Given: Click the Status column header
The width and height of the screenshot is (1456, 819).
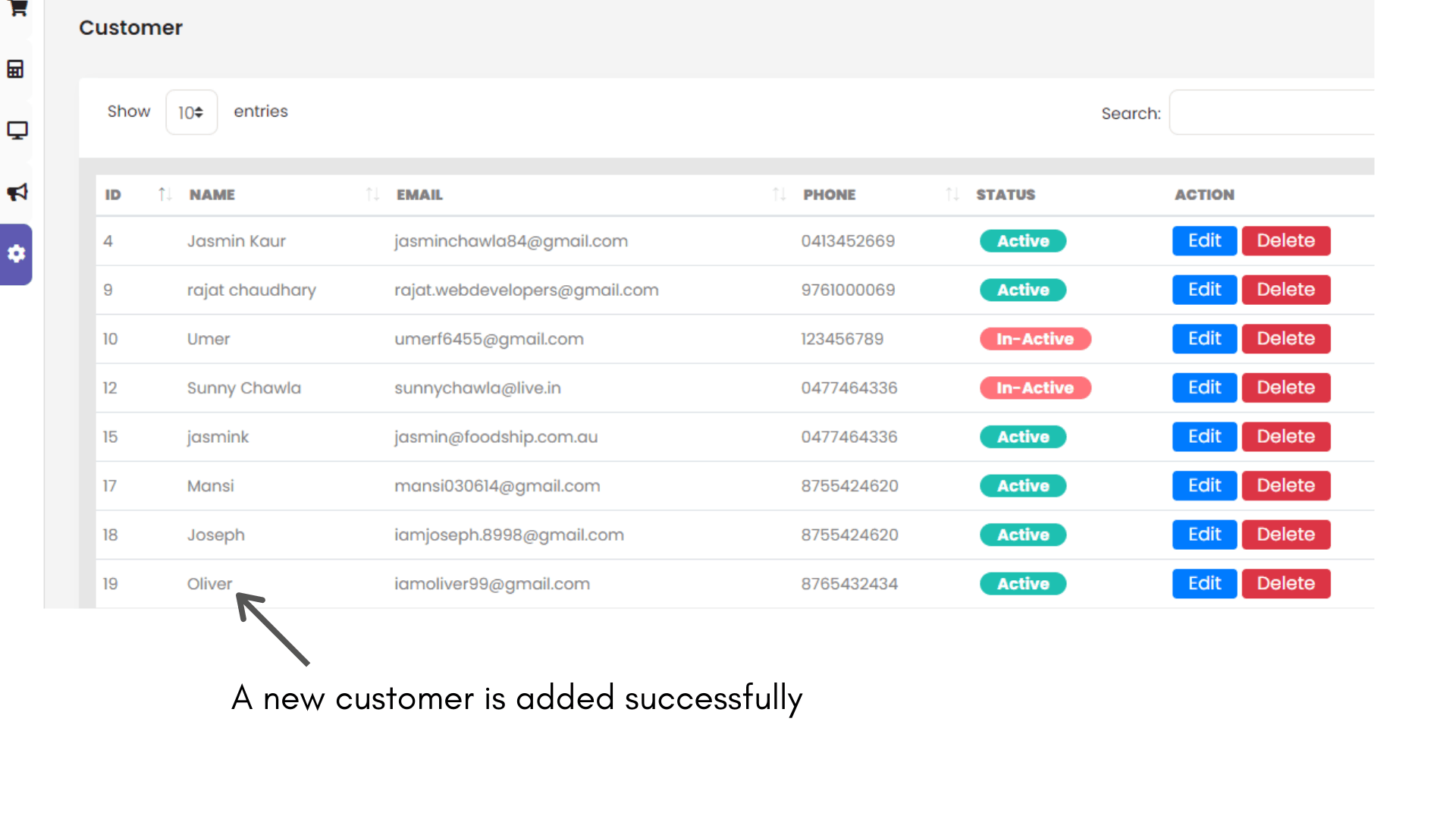Looking at the screenshot, I should click(x=1005, y=195).
